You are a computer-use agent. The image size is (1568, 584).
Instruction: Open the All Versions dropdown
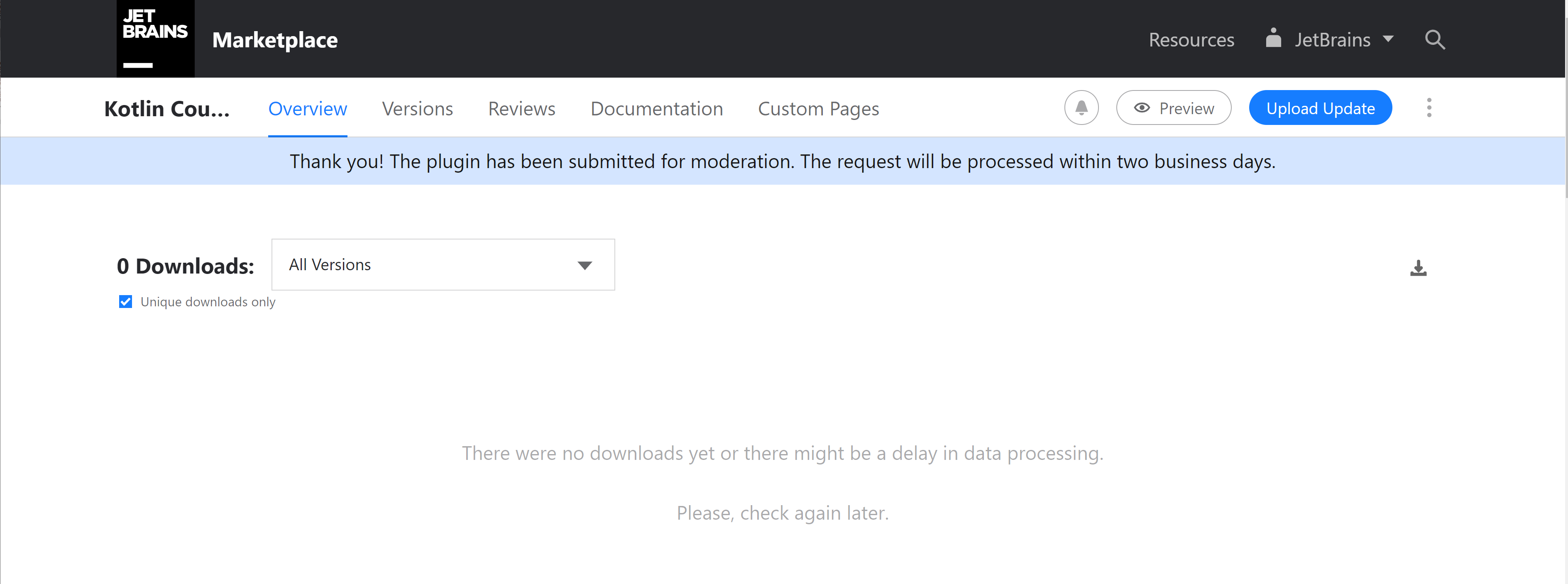[443, 265]
